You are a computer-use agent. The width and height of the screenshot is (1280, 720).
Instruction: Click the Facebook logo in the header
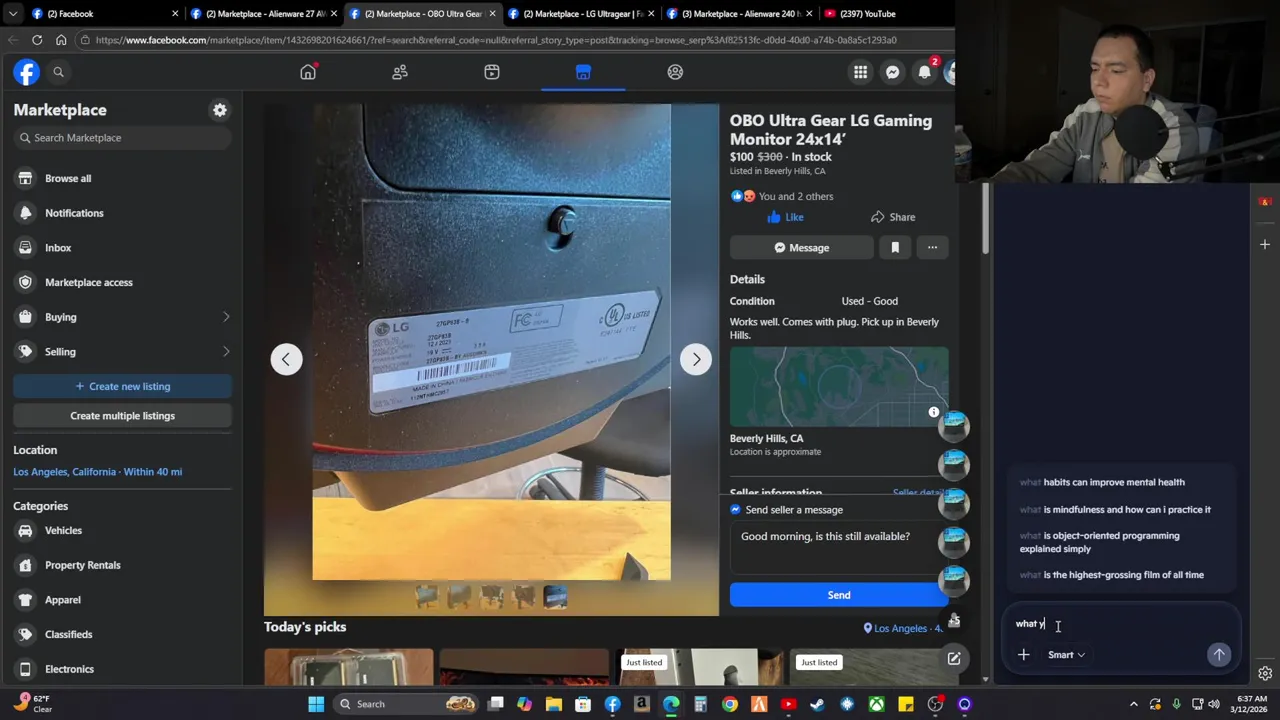[x=26, y=72]
